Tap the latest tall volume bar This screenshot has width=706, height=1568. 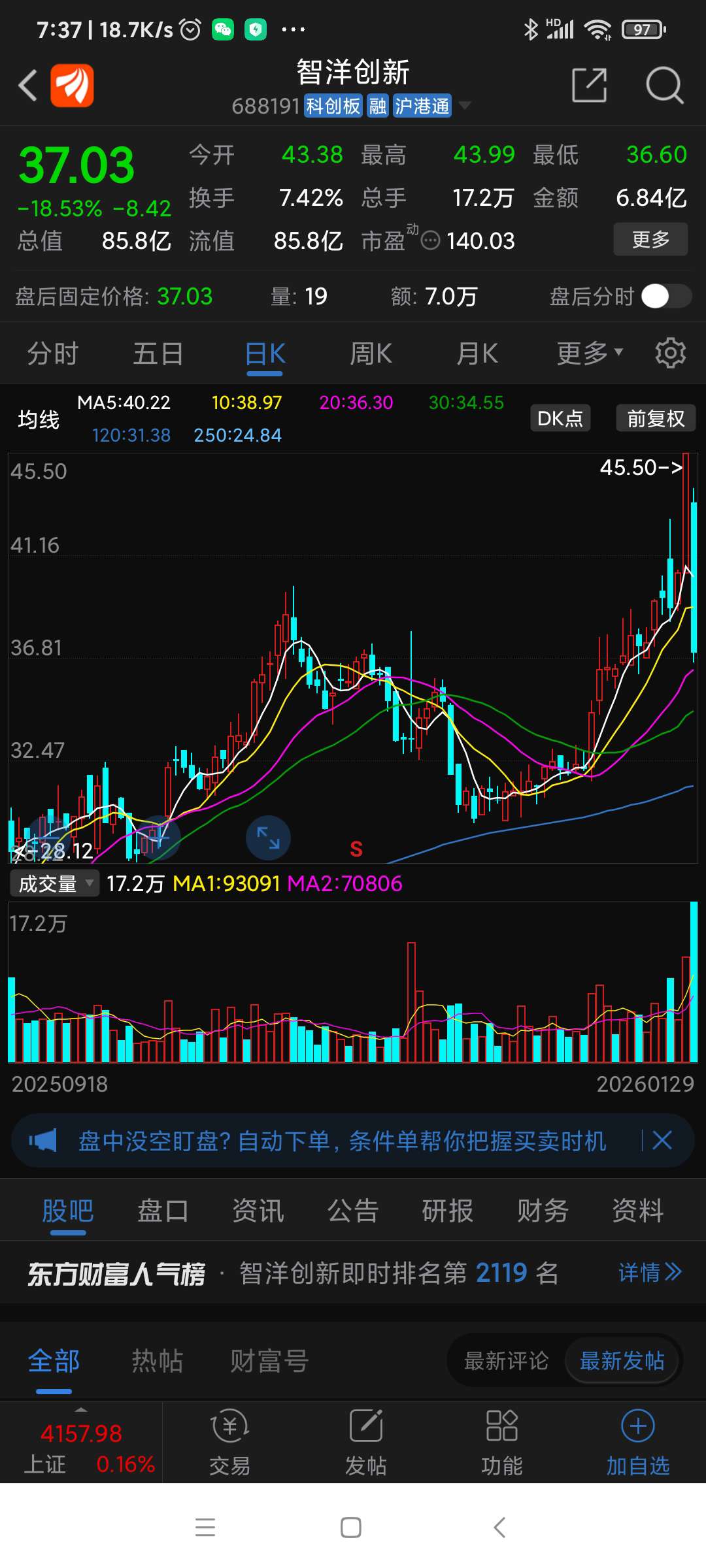pyautogui.click(x=694, y=982)
